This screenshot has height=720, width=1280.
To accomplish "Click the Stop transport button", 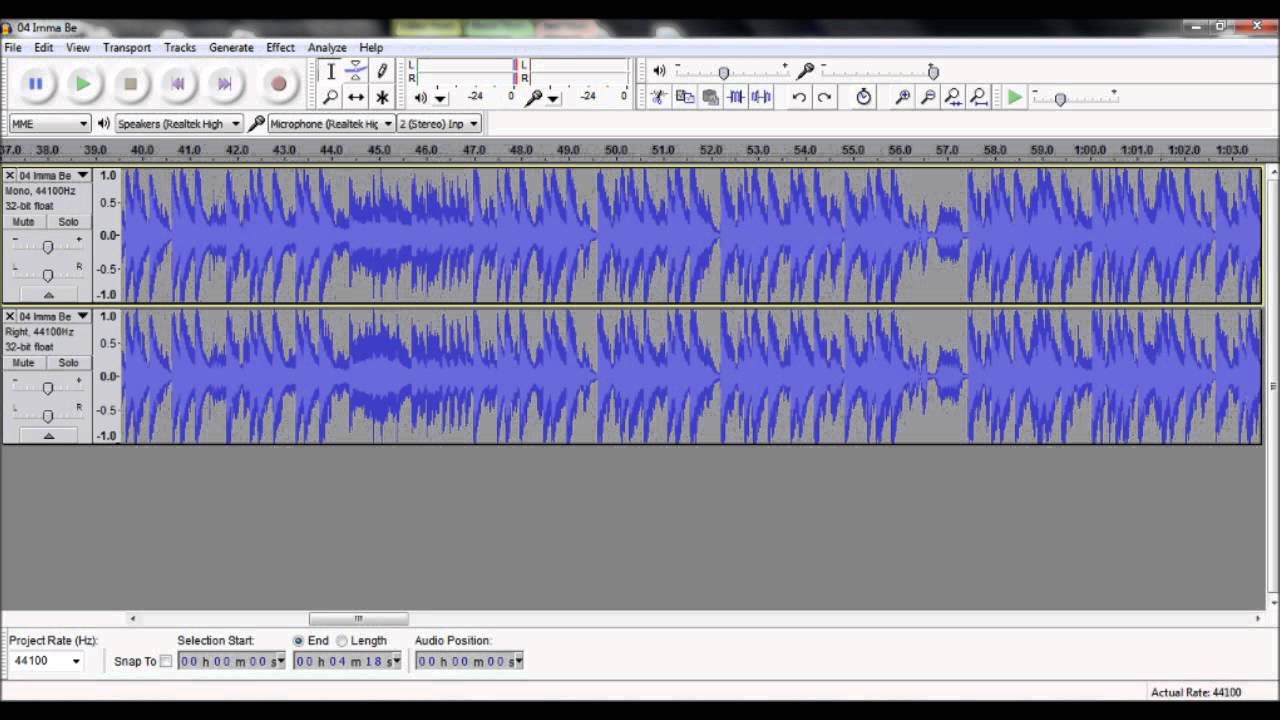I will point(130,85).
